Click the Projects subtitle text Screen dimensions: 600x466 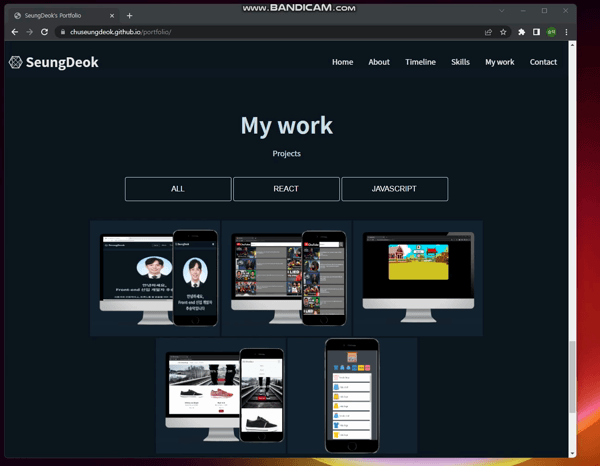coord(287,153)
